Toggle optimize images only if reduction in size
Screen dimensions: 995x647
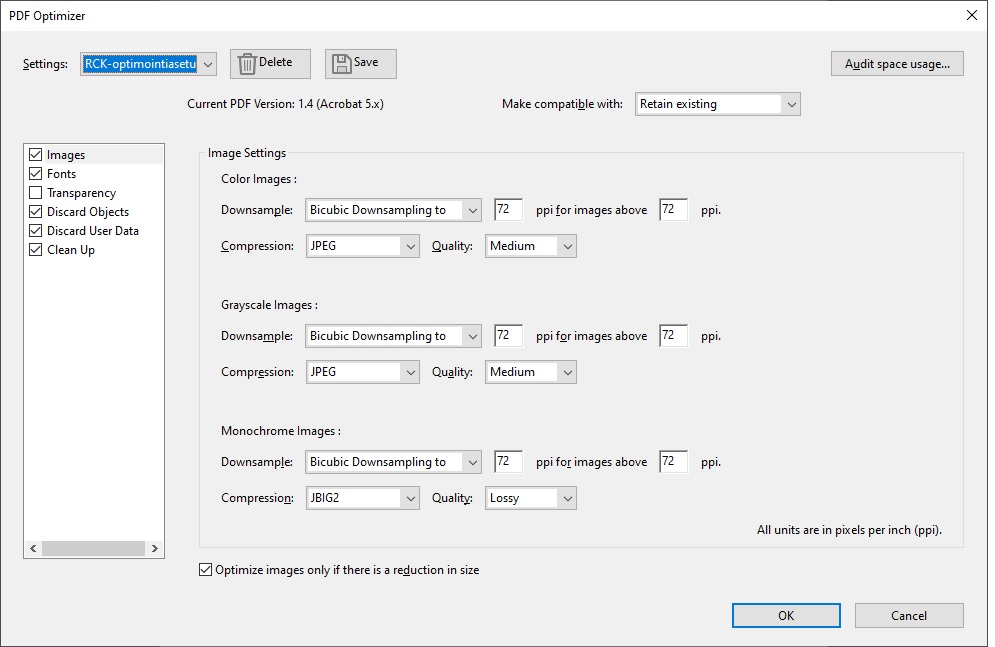coord(205,569)
